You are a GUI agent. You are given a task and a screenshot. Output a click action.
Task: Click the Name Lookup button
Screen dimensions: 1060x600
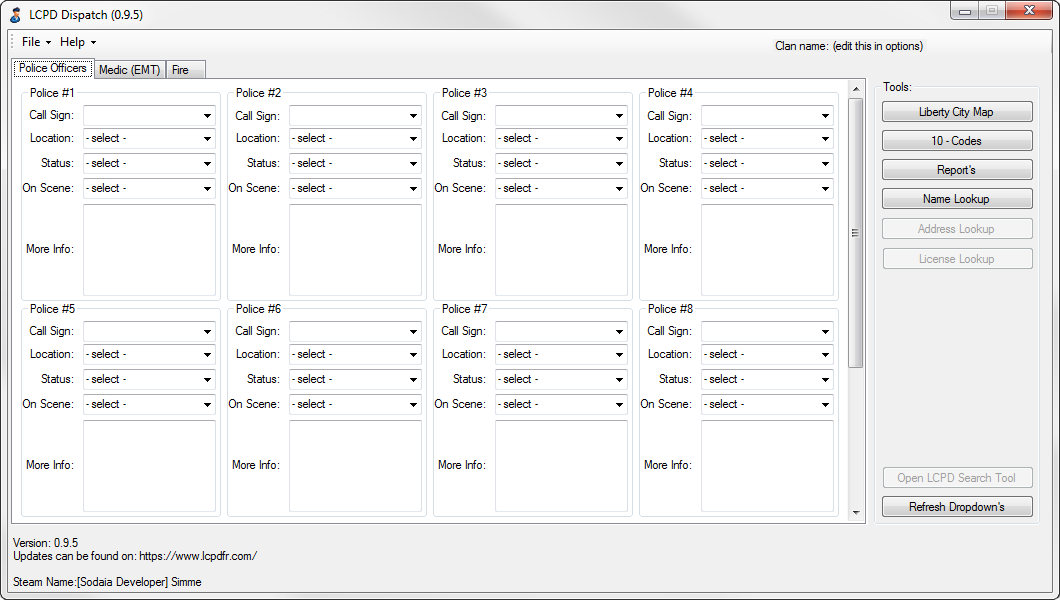tap(956, 199)
